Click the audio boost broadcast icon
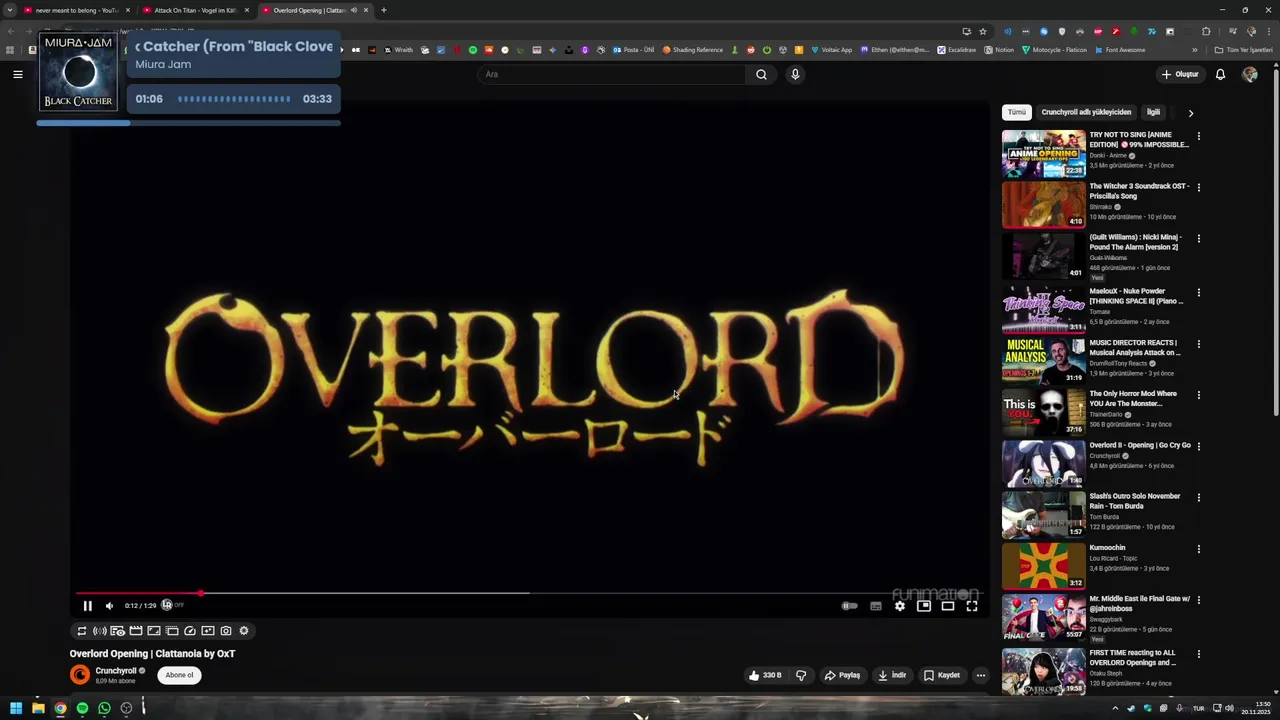 [x=100, y=631]
